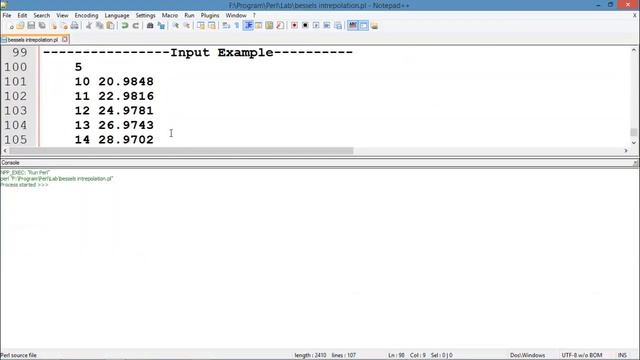Click the horizontal scrollbar left arrow
This screenshot has height=360, width=640.
5,151
